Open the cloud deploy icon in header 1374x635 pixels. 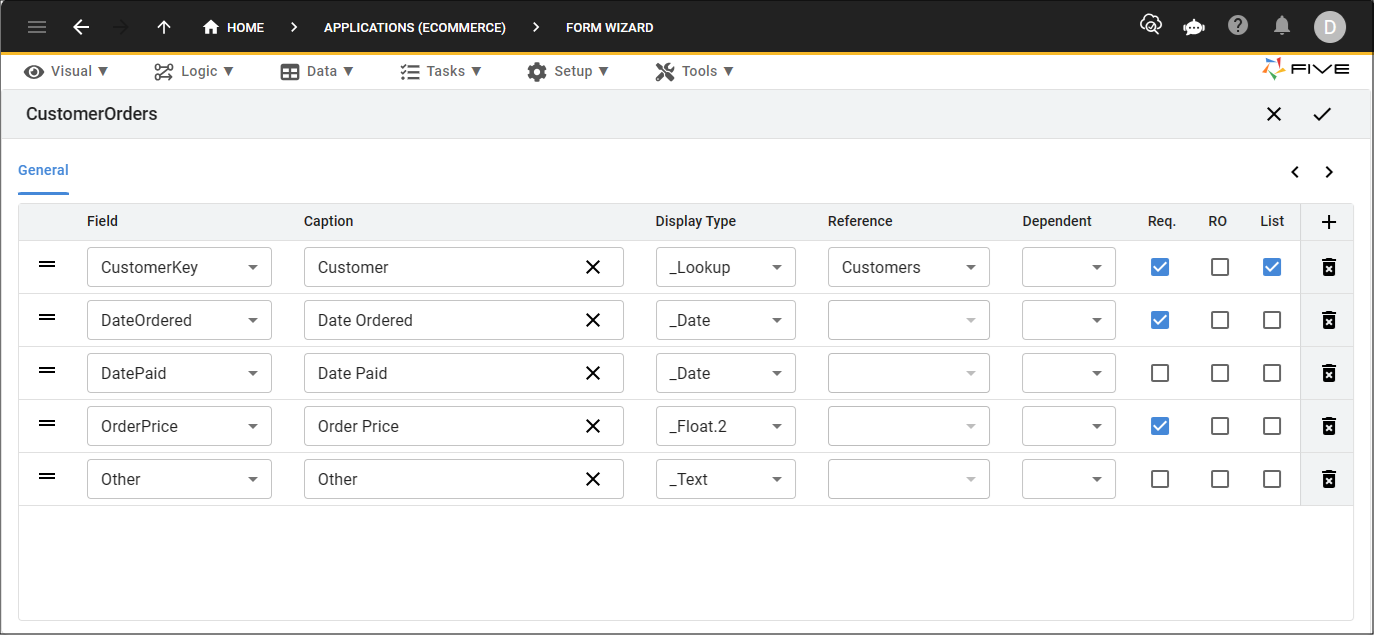pos(1151,25)
